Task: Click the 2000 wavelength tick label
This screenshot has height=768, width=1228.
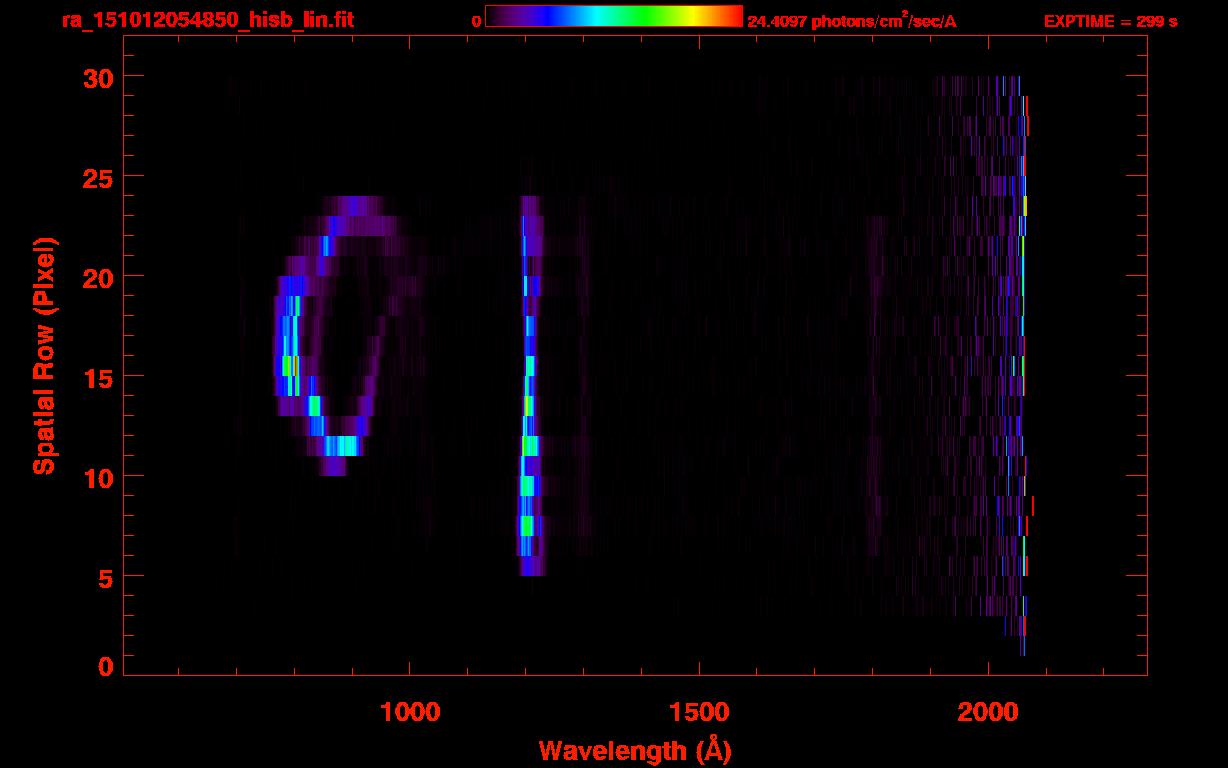Action: [x=988, y=712]
